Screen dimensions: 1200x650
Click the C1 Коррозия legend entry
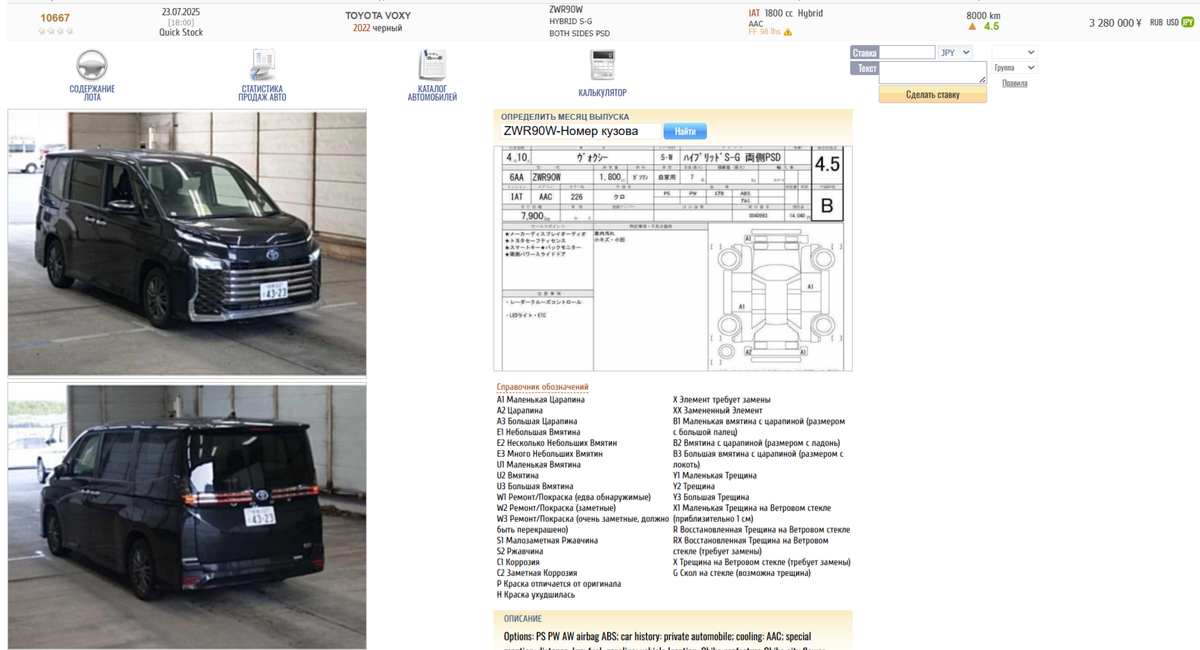518,562
